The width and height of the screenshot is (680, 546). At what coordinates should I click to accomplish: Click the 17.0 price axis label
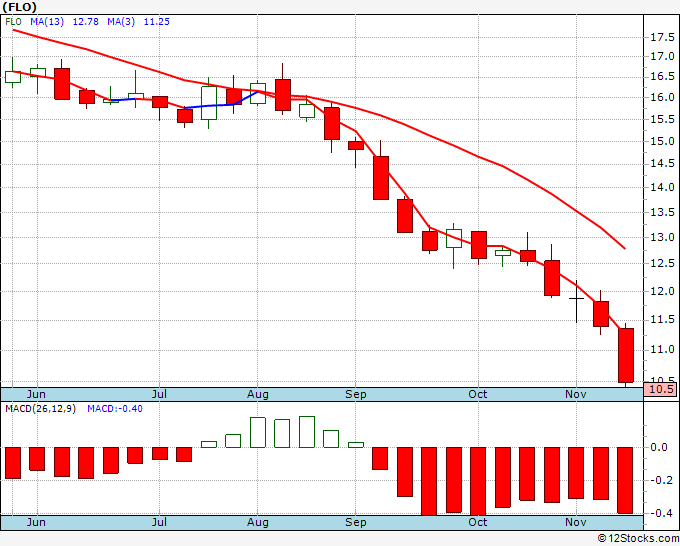pos(662,56)
